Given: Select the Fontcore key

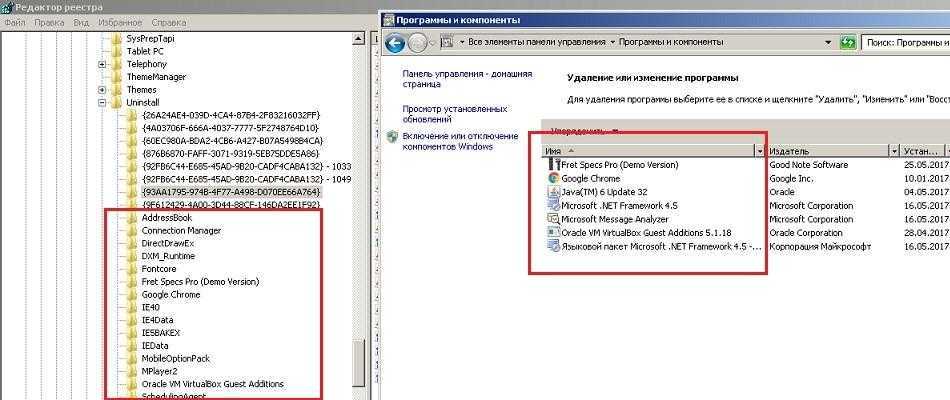Looking at the screenshot, I should (159, 268).
